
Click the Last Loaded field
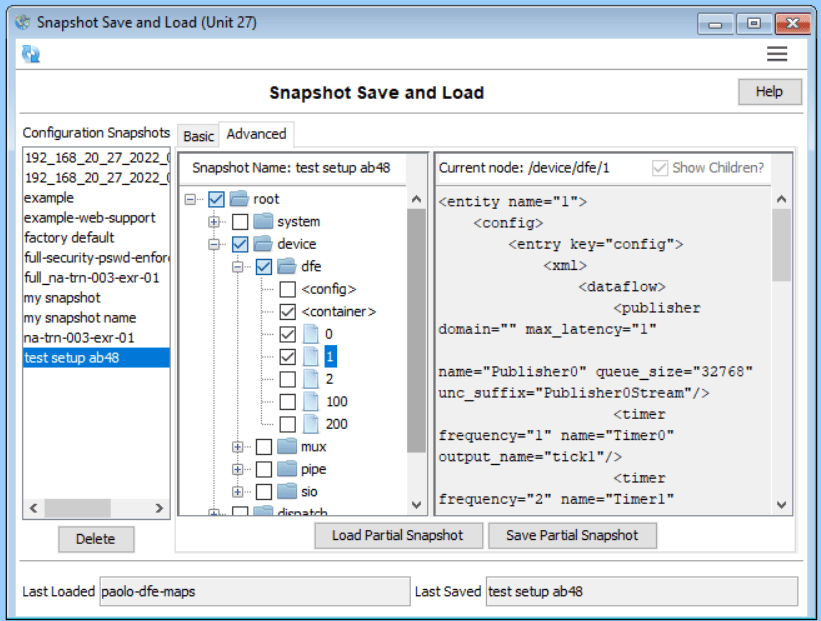[x=255, y=592]
